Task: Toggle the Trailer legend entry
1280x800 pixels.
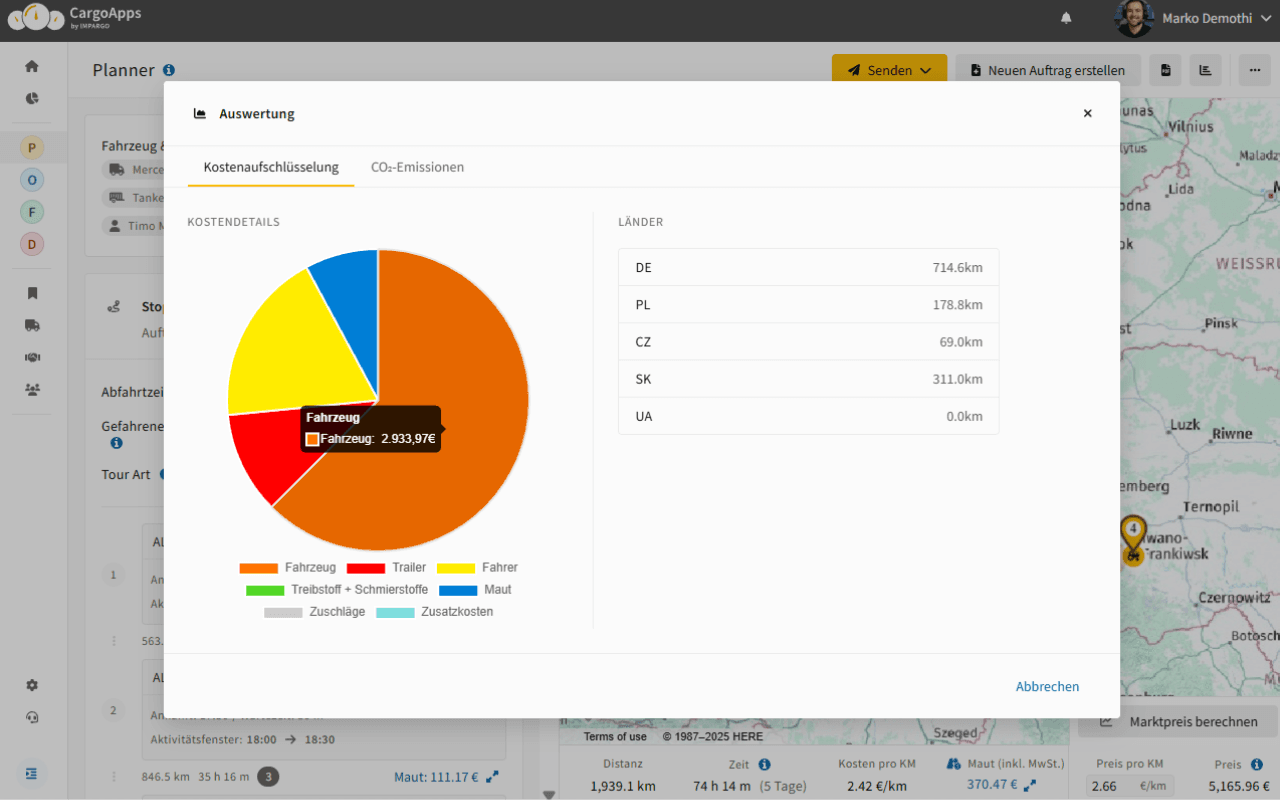Action: point(386,567)
